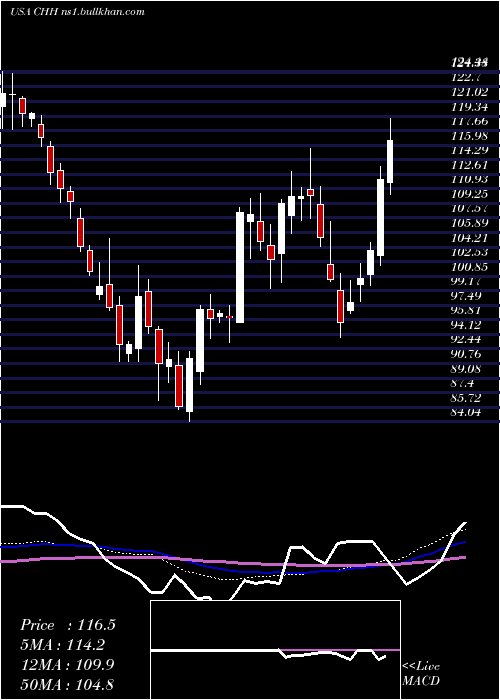The height and width of the screenshot is (700, 500).
Task: Select the 92.44 price axis label
Action: pyautogui.click(x=468, y=339)
